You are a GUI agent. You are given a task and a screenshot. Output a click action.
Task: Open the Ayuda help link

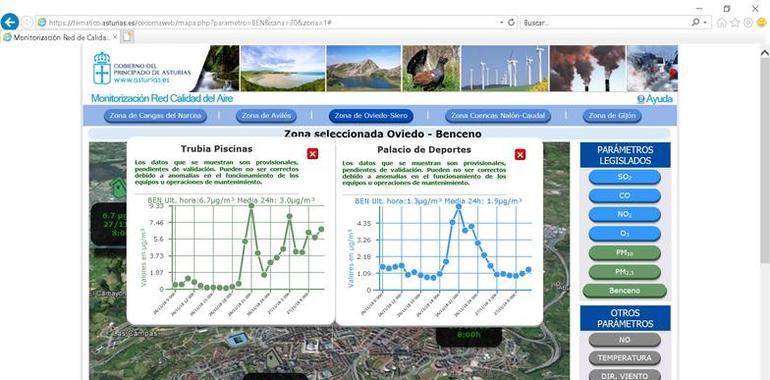655,99
